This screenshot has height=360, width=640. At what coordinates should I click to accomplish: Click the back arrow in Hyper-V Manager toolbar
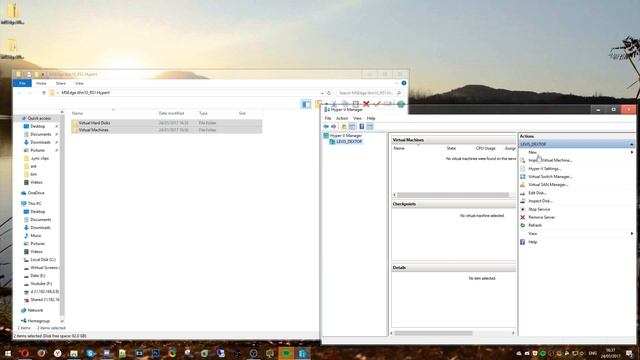pyautogui.click(x=326, y=127)
